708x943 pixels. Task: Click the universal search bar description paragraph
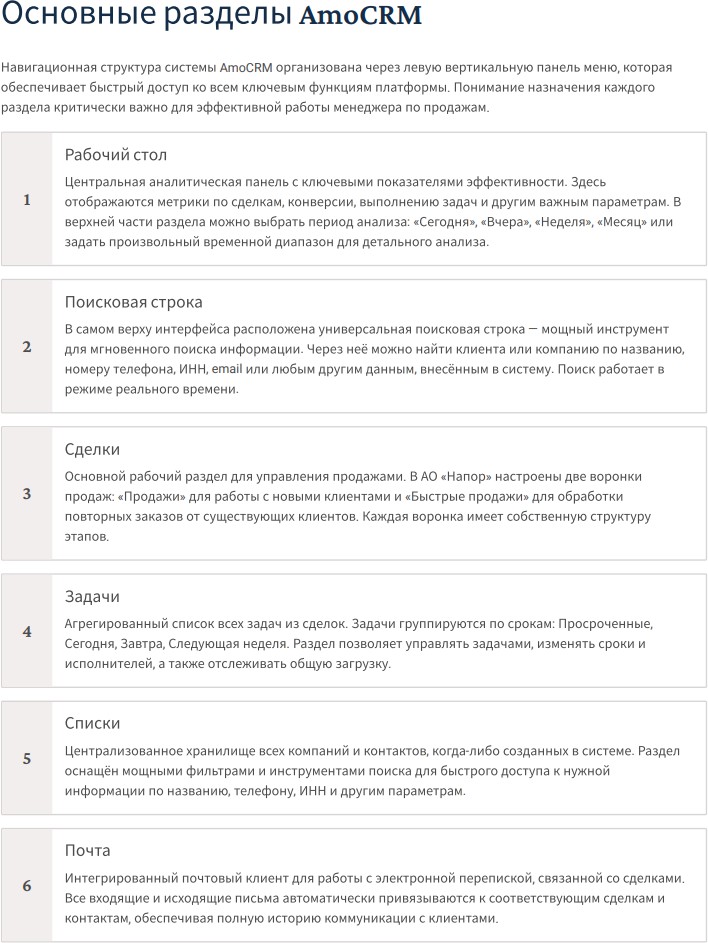click(372, 359)
